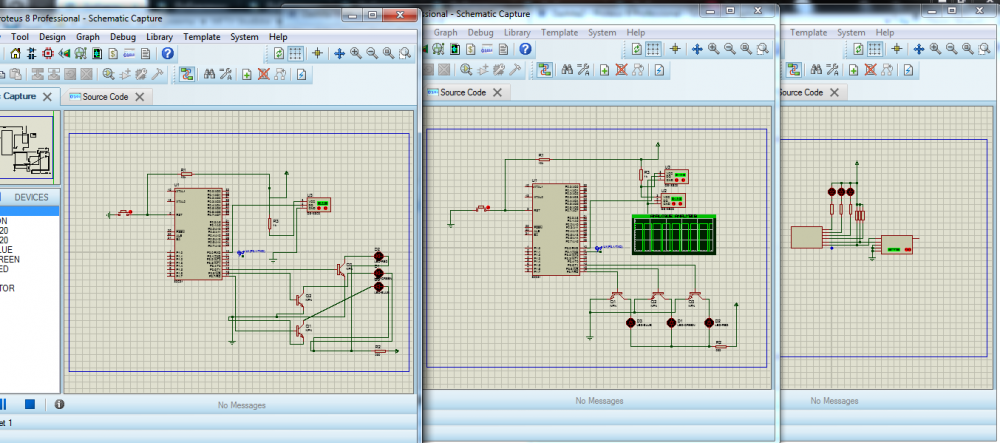This screenshot has height=443, width=1000.
Task: Click simulation info icon beside stop button
Action: click(x=59, y=404)
